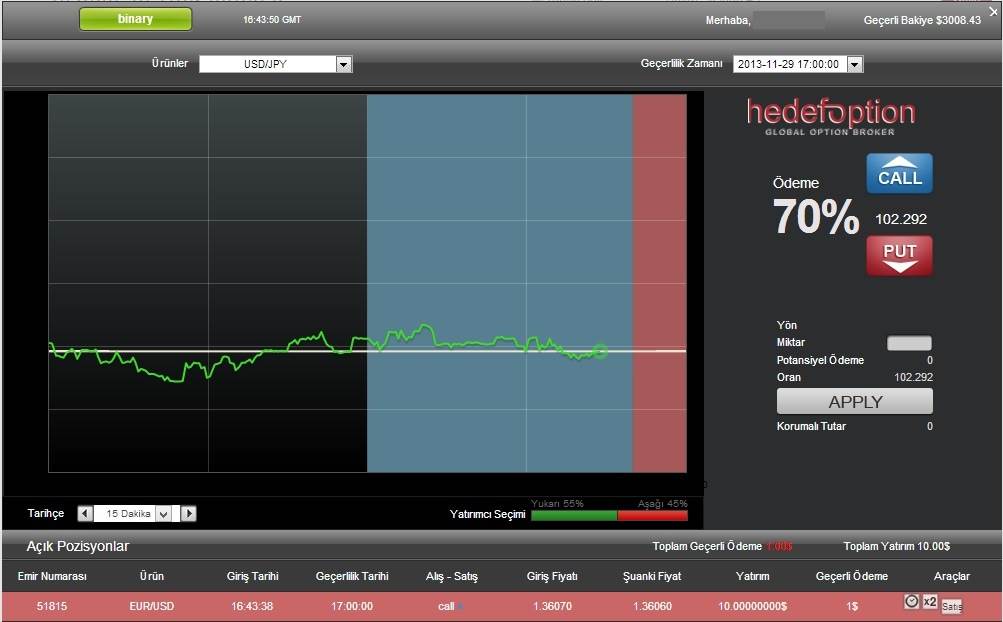The width and height of the screenshot is (1003, 622).
Task: Click the previous history arrow next to Tarihçe
Action: point(85,513)
